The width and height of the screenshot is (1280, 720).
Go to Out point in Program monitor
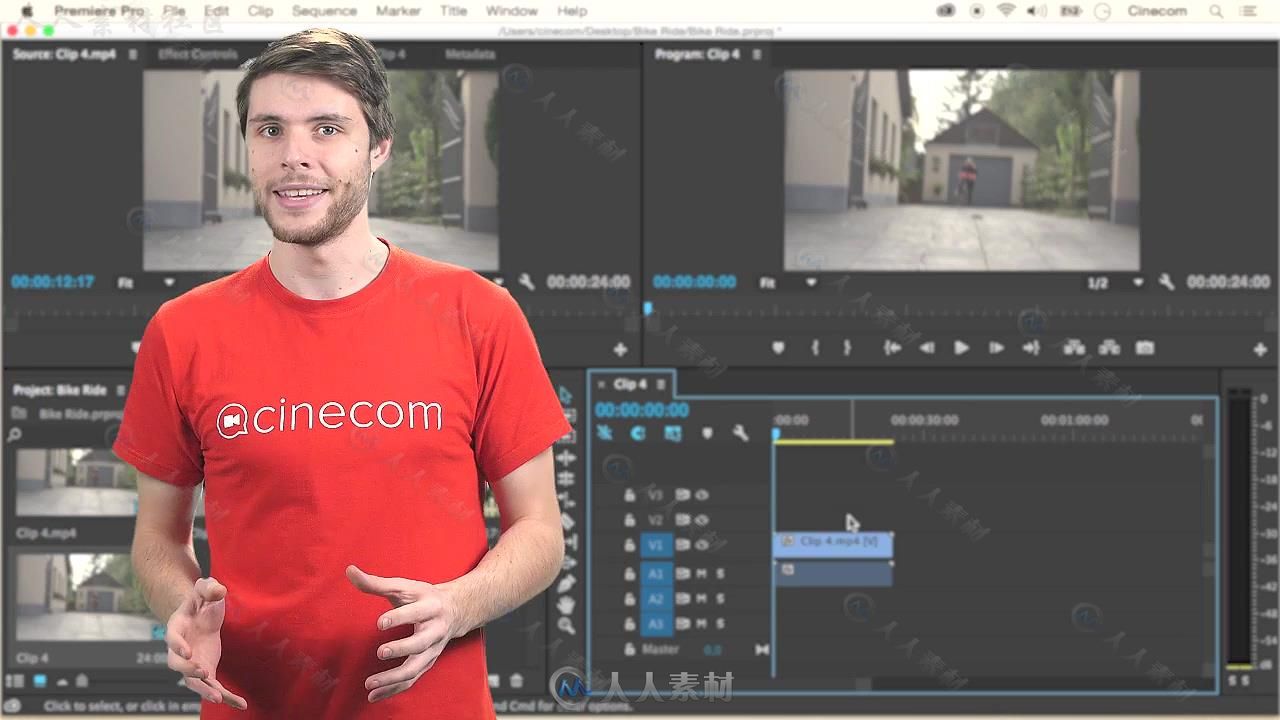[x=1031, y=348]
